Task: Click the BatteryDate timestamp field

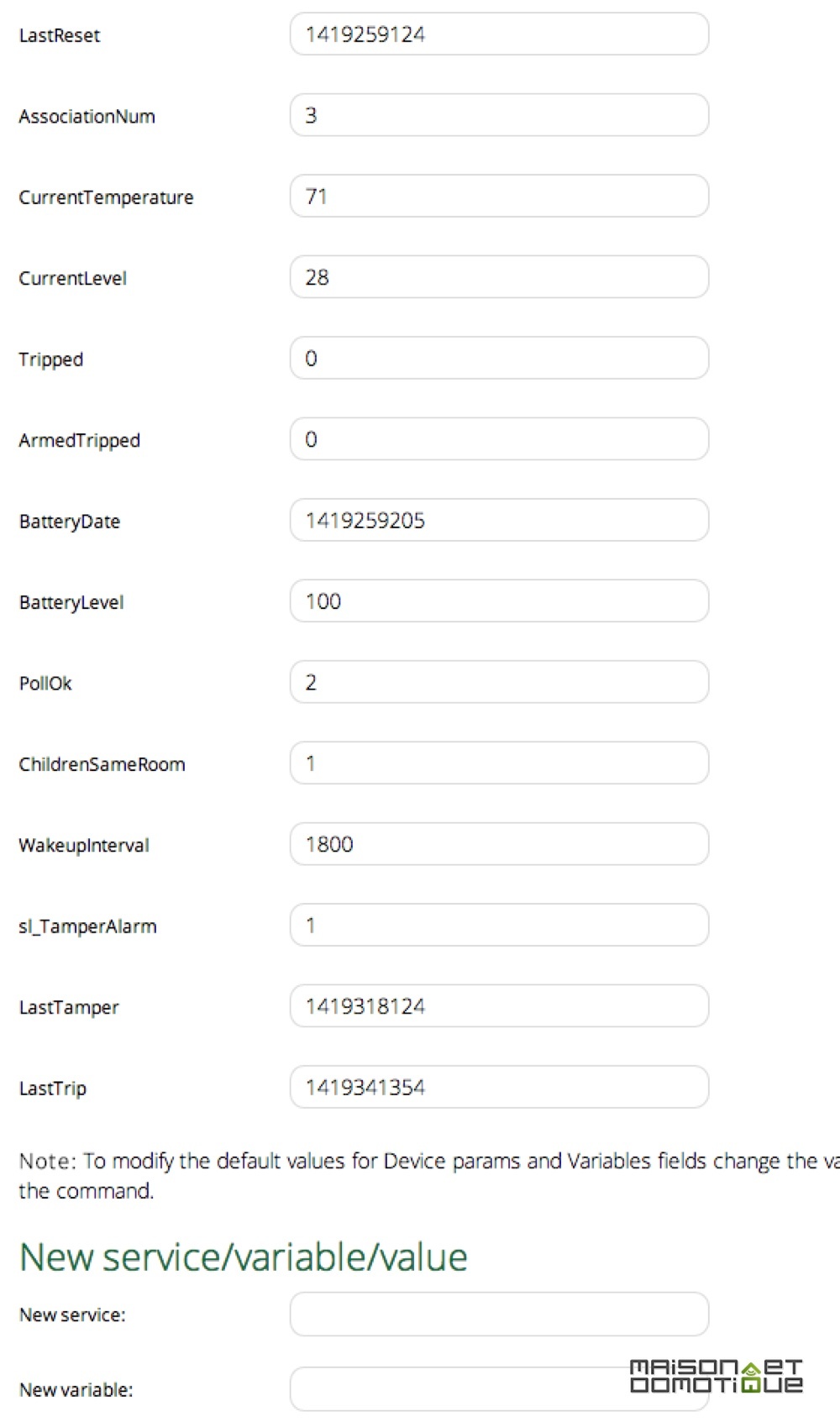Action: coord(499,521)
